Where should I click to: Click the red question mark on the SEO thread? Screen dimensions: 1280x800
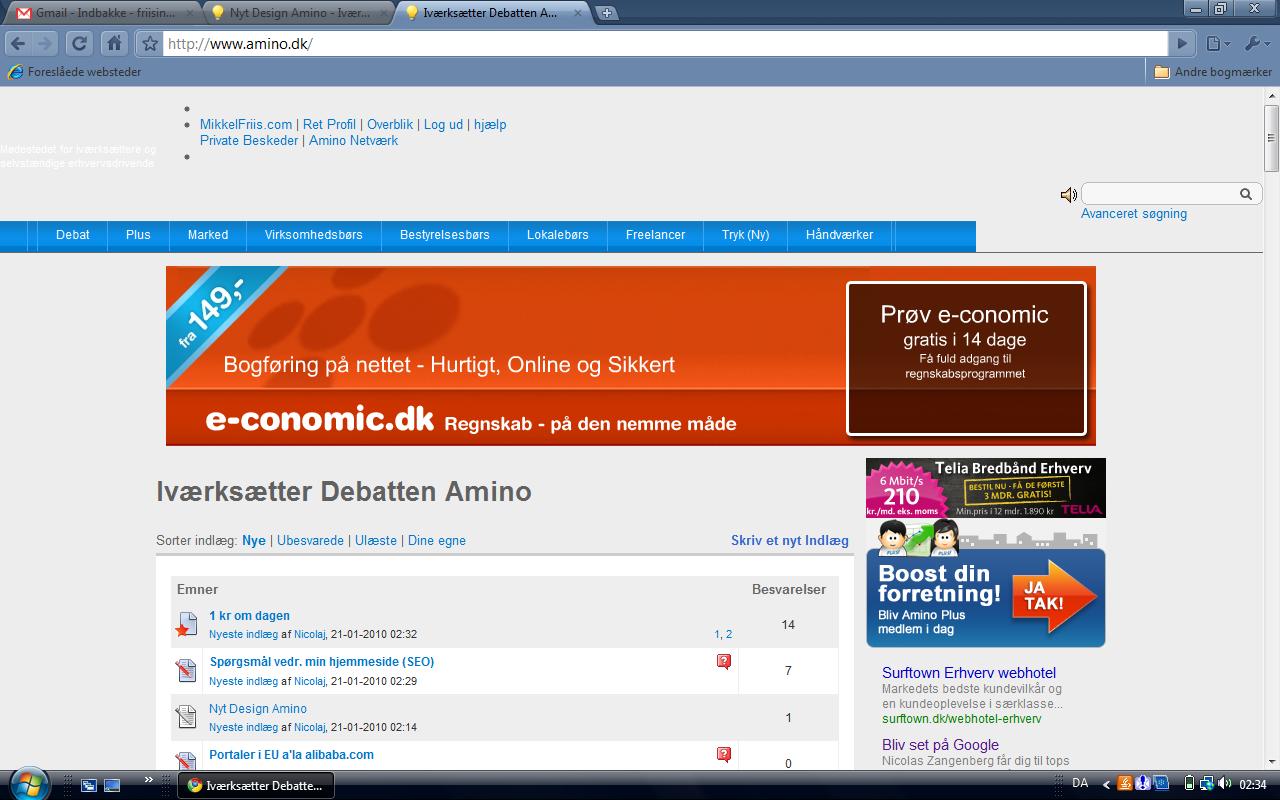coord(724,661)
